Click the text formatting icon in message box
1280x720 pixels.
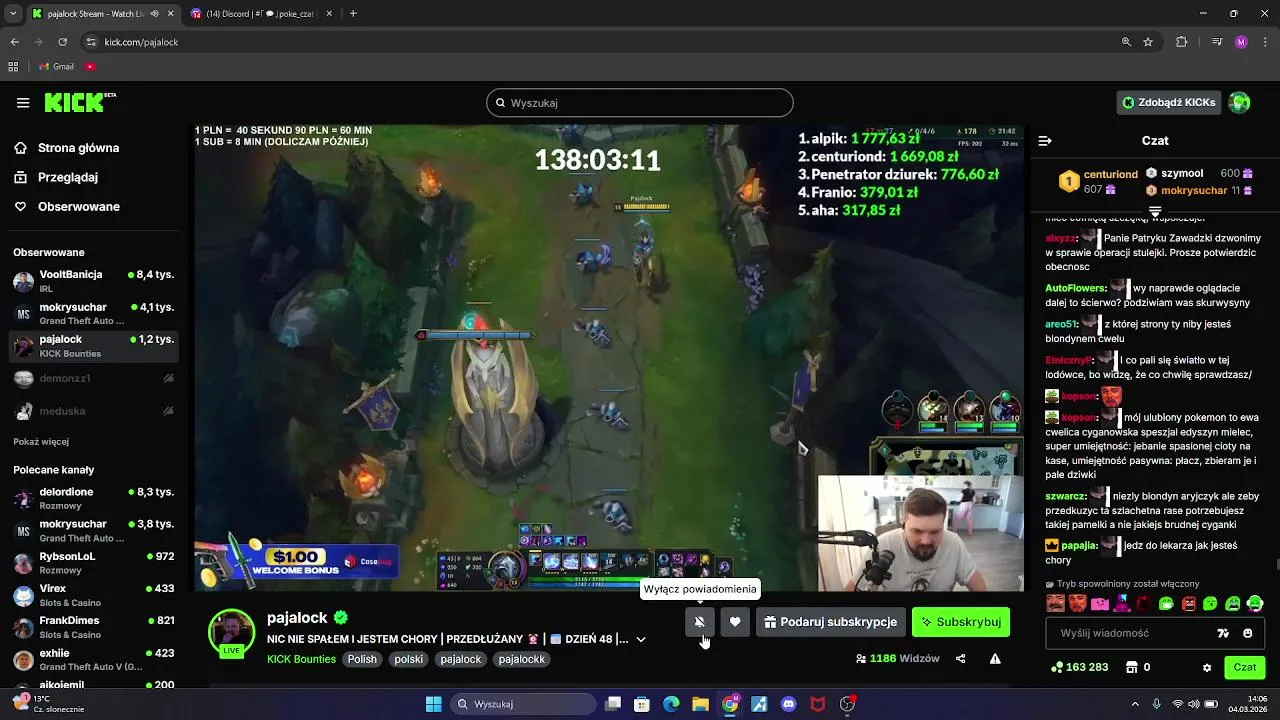click(1223, 633)
